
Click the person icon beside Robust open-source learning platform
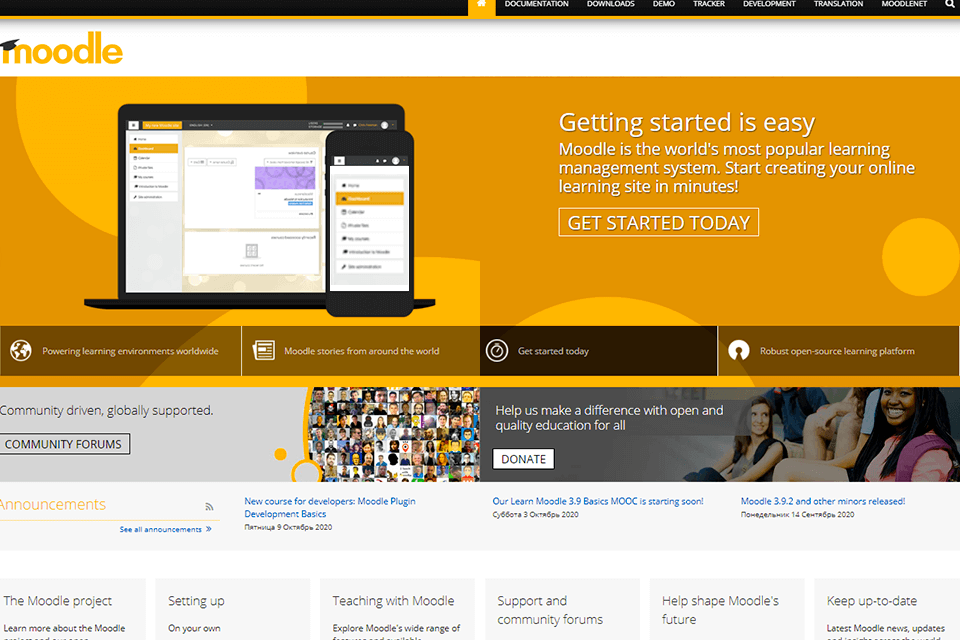tap(738, 351)
